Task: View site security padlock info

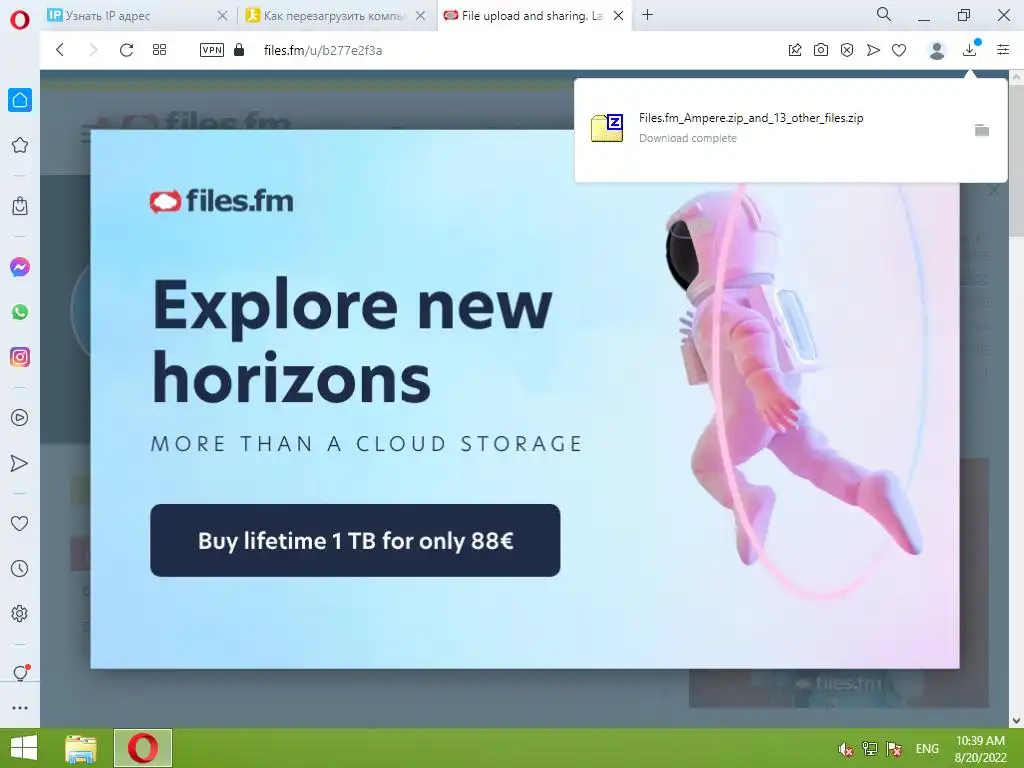Action: click(x=239, y=50)
